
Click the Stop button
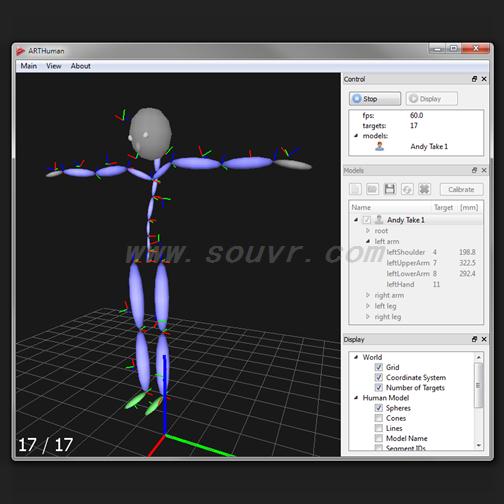click(x=375, y=99)
